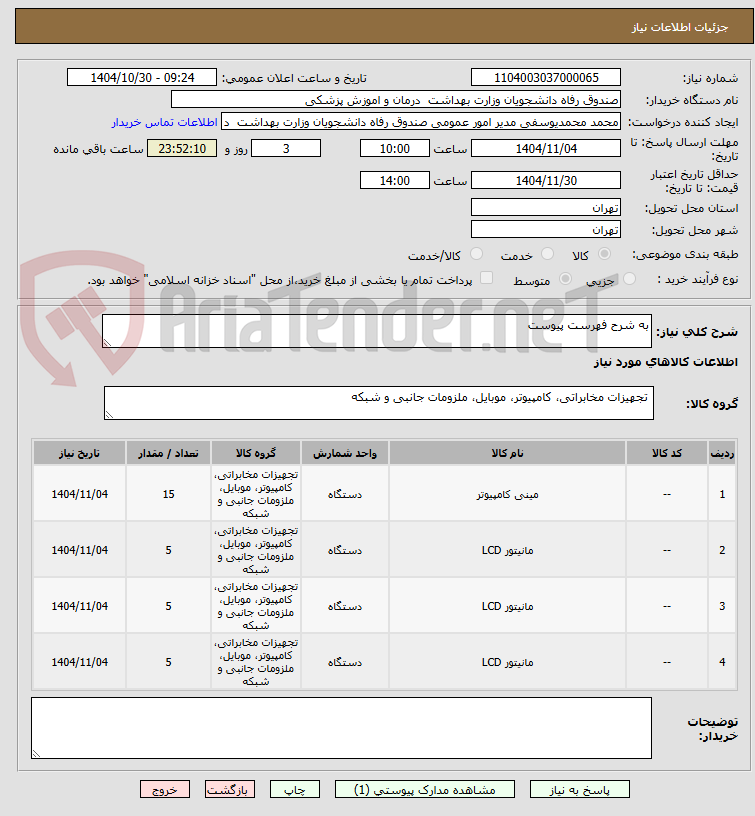The width and height of the screenshot is (755, 816).
Task: Select the جزیی purchase type radio
Action: pos(629,279)
